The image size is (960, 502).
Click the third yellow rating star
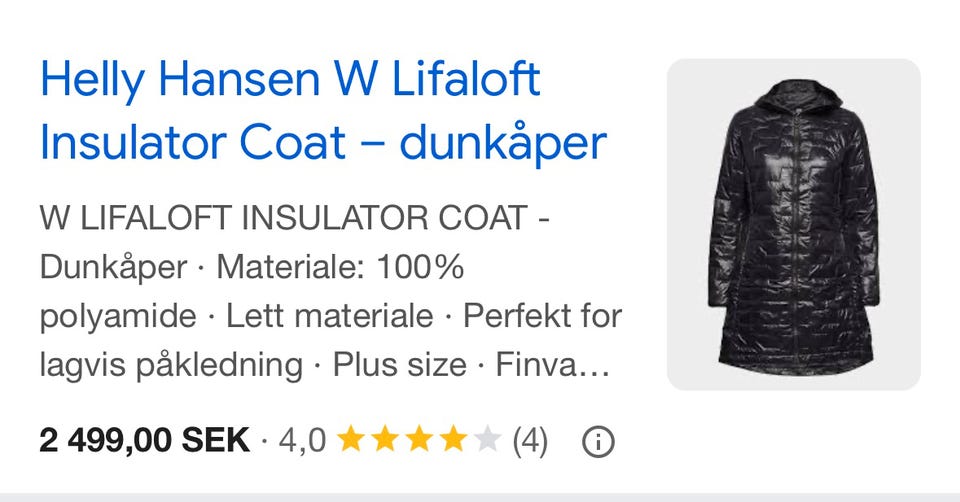419,440
